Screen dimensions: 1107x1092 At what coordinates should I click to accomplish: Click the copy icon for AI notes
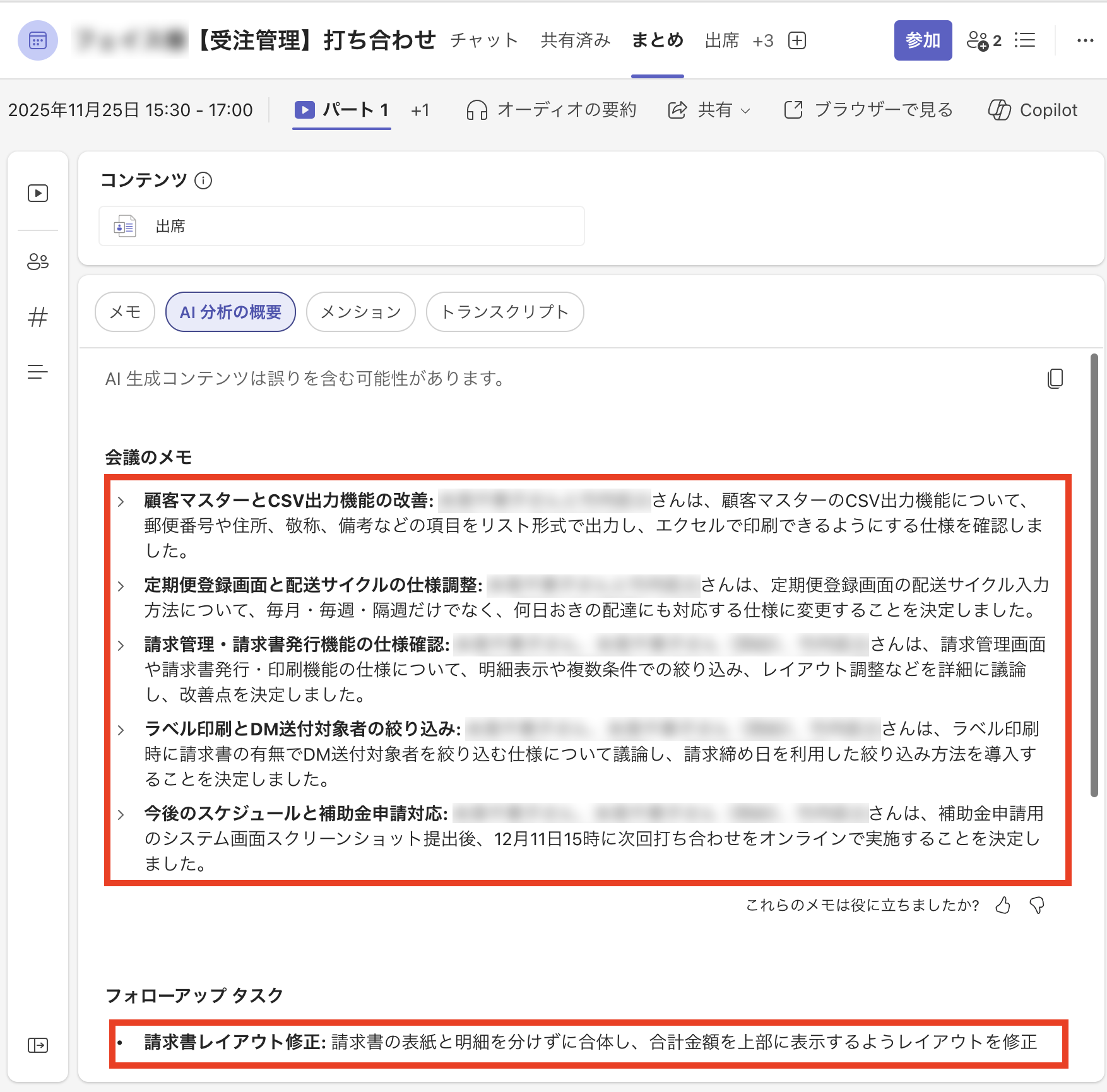point(1055,379)
